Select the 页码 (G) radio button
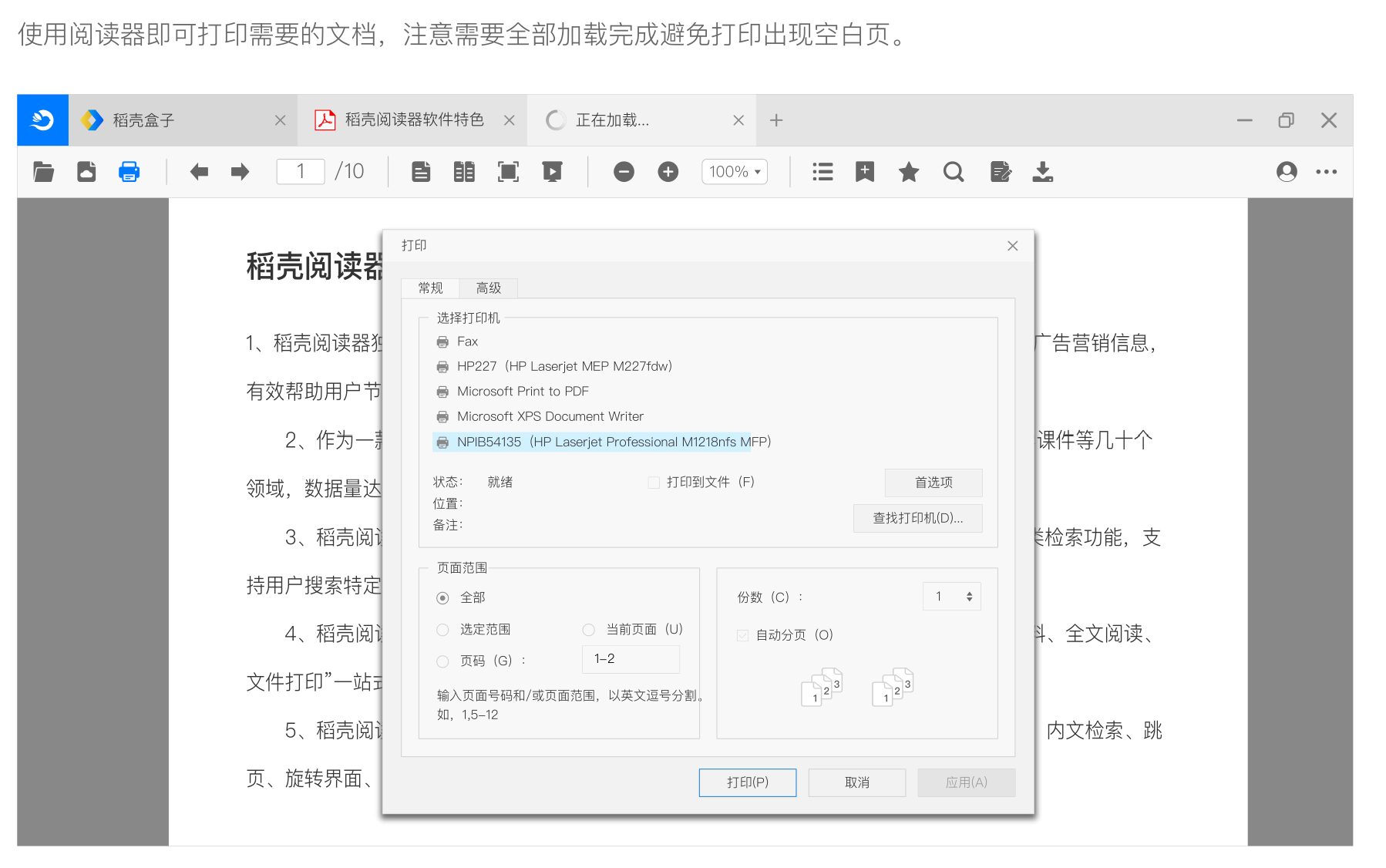 point(442,661)
